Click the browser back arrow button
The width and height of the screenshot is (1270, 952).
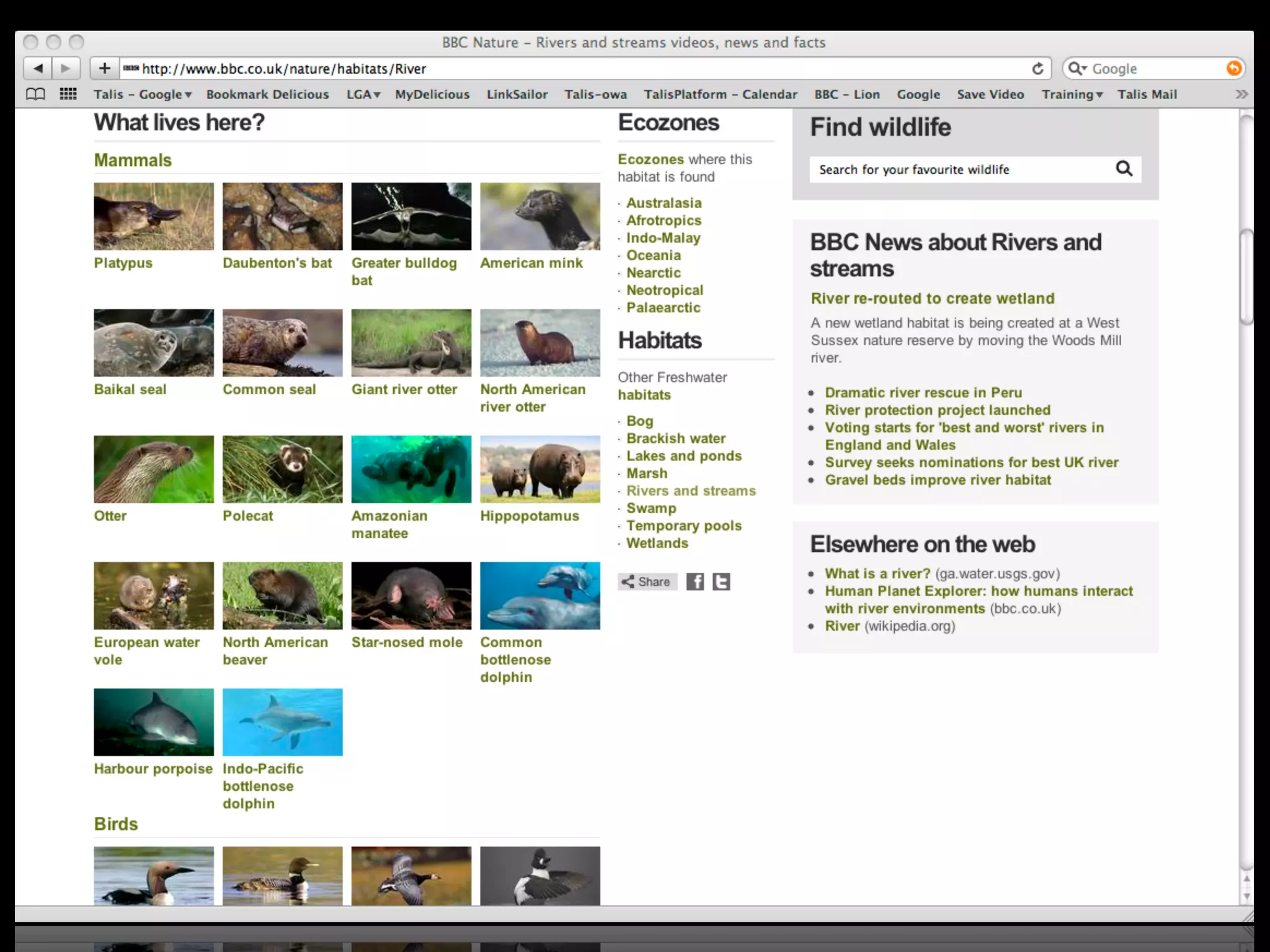coord(38,68)
